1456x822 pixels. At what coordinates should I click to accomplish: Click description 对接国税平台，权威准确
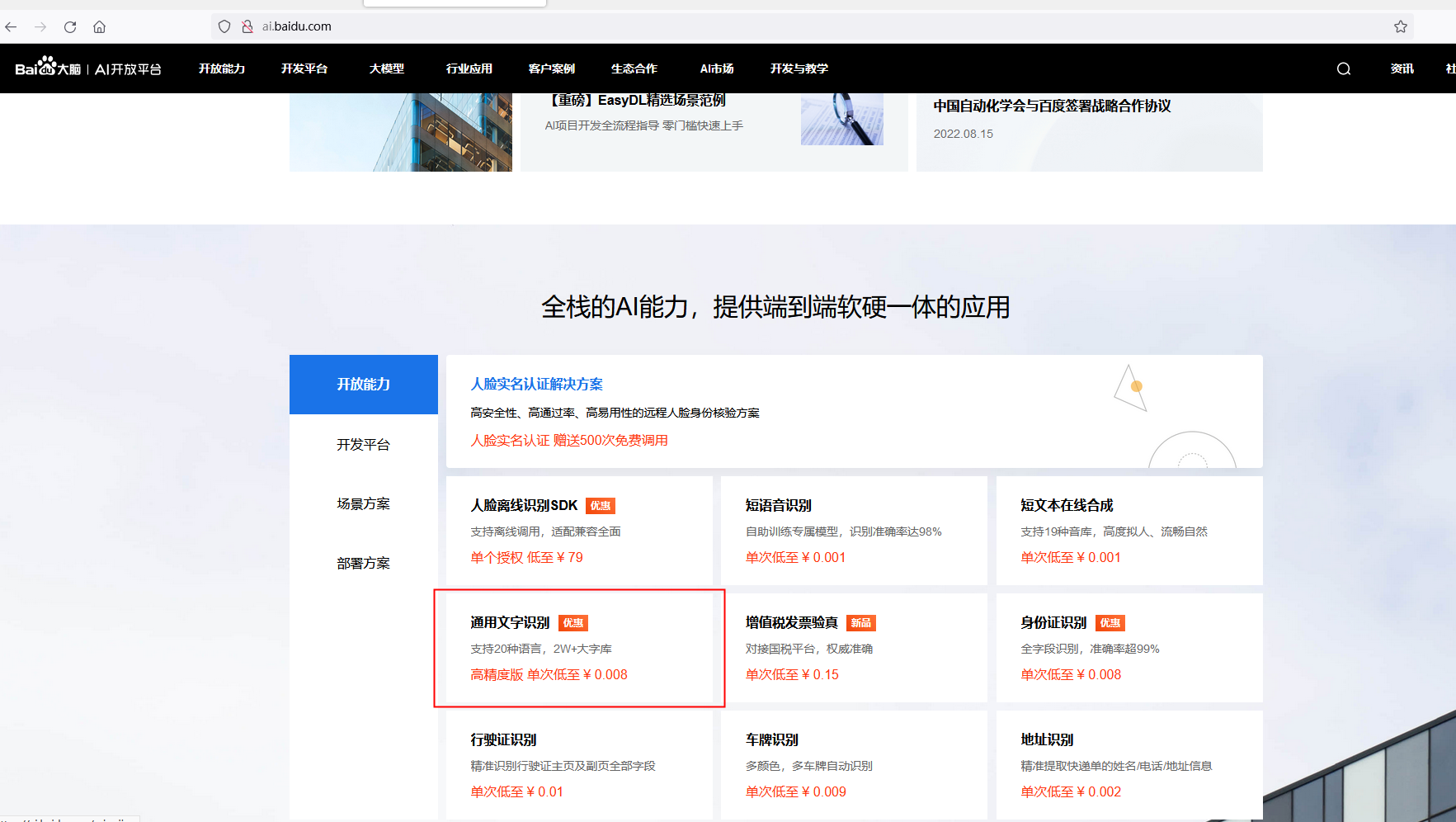pyautogui.click(x=809, y=649)
